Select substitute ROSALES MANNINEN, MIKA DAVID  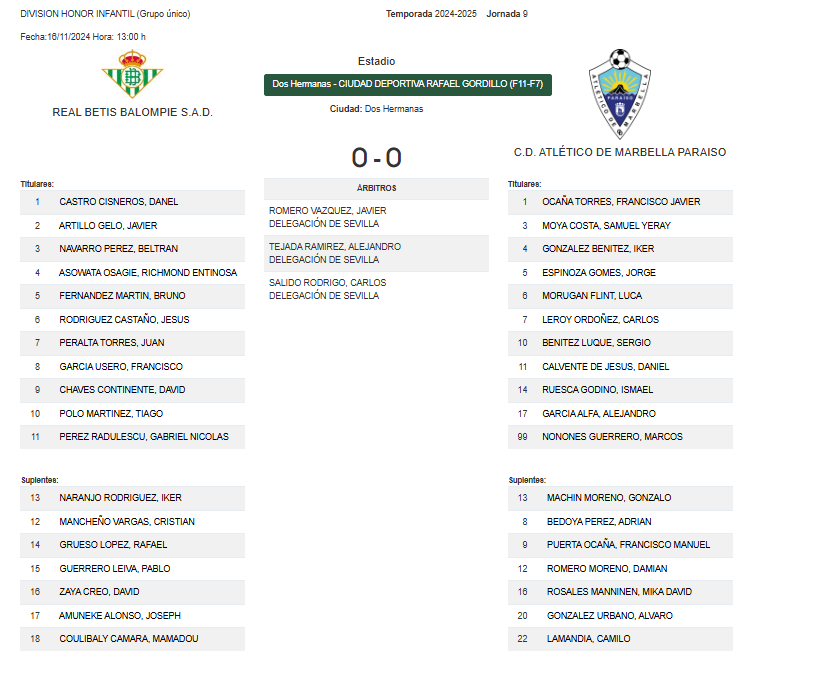pos(619,592)
